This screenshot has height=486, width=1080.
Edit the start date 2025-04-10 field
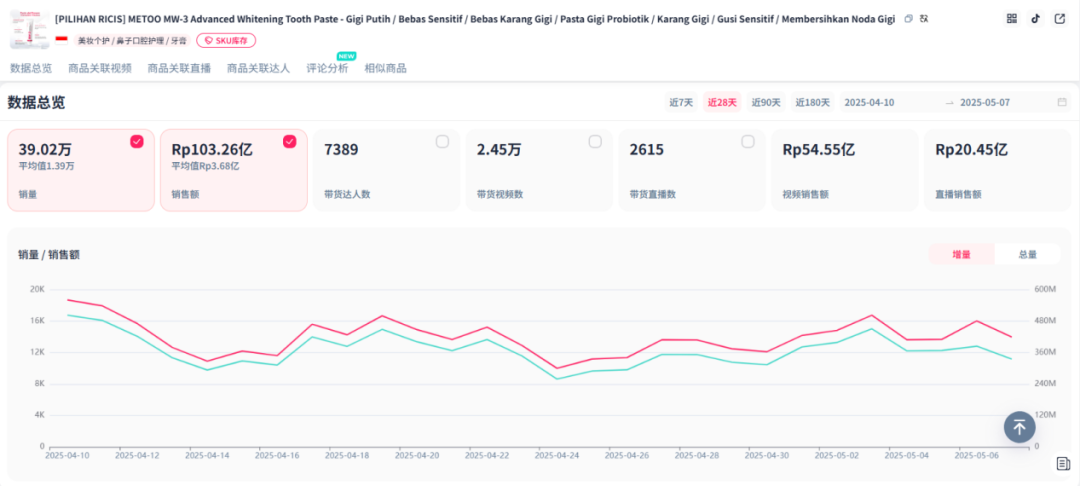[x=870, y=103]
